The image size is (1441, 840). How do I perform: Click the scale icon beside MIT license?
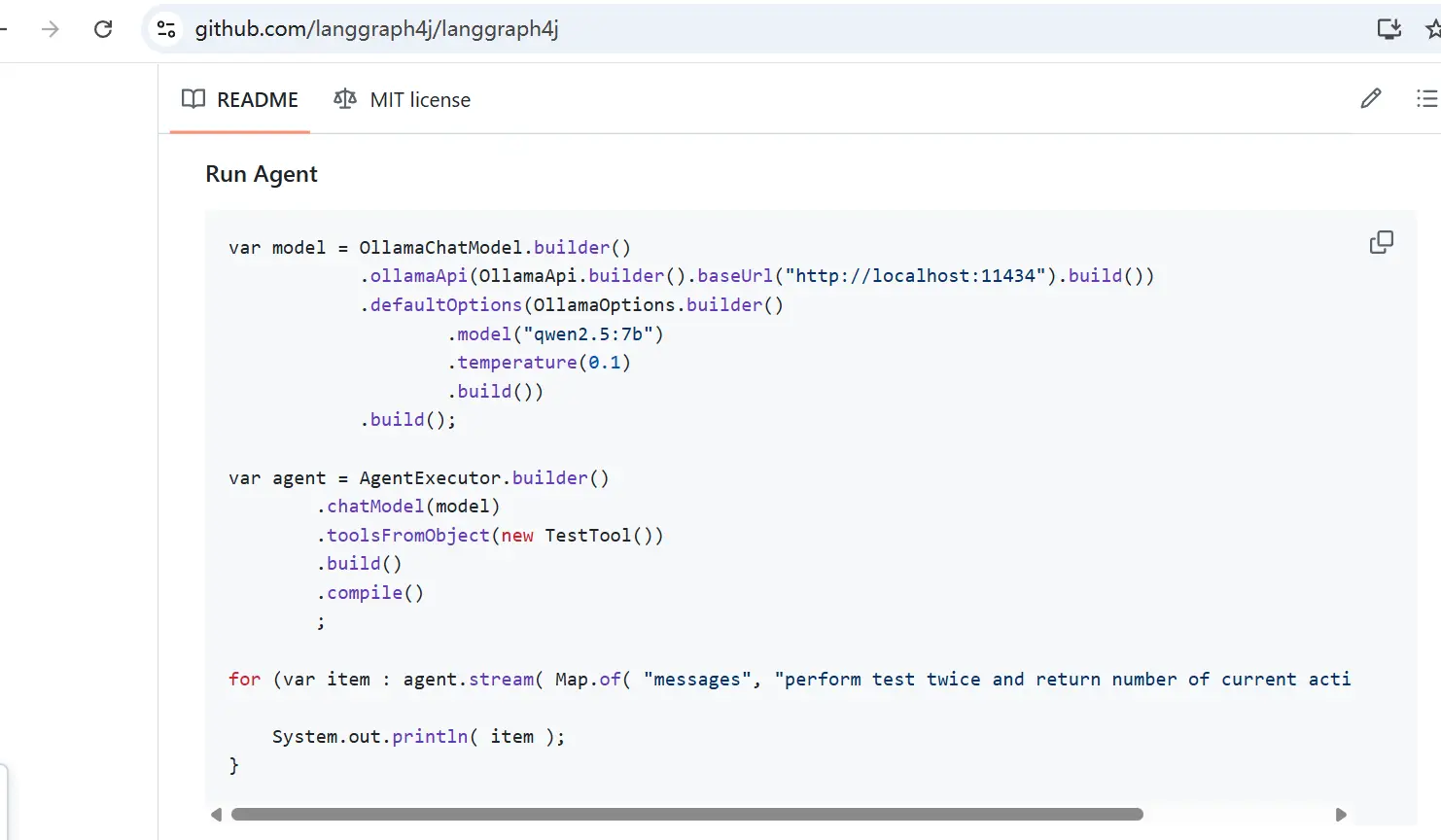tap(345, 99)
